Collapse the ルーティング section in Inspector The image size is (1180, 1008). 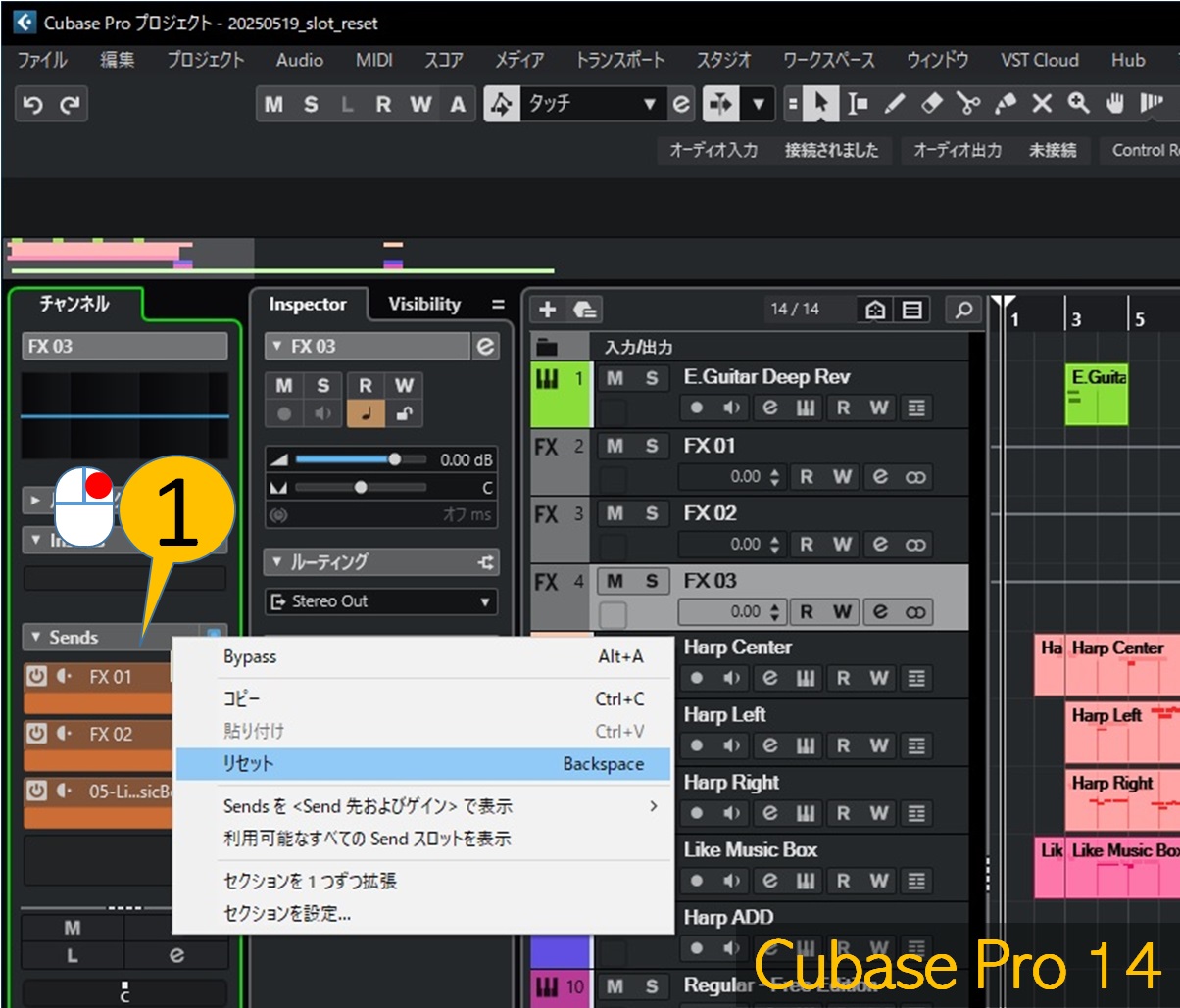[277, 562]
